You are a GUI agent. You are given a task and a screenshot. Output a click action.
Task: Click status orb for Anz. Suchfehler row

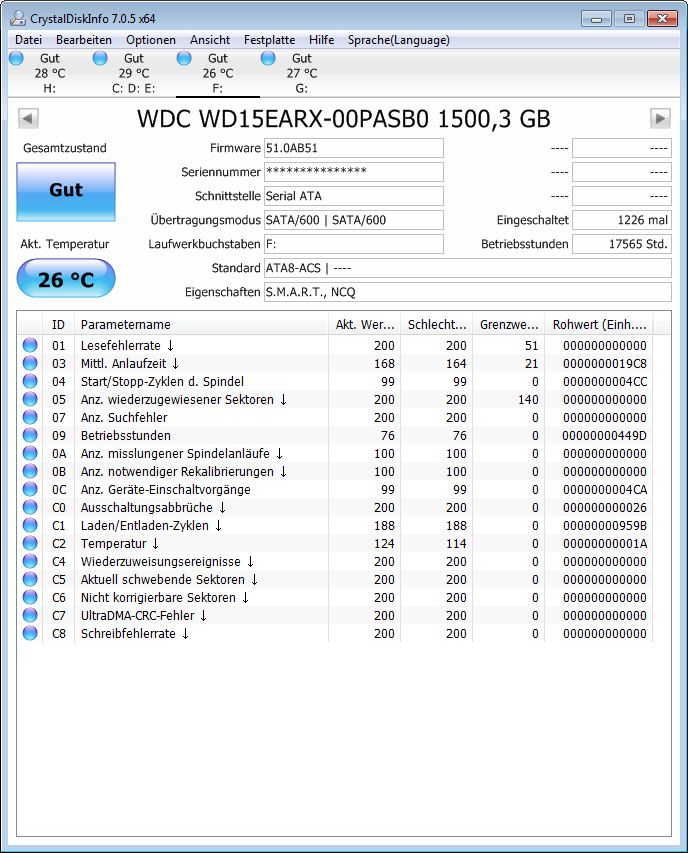[30, 417]
